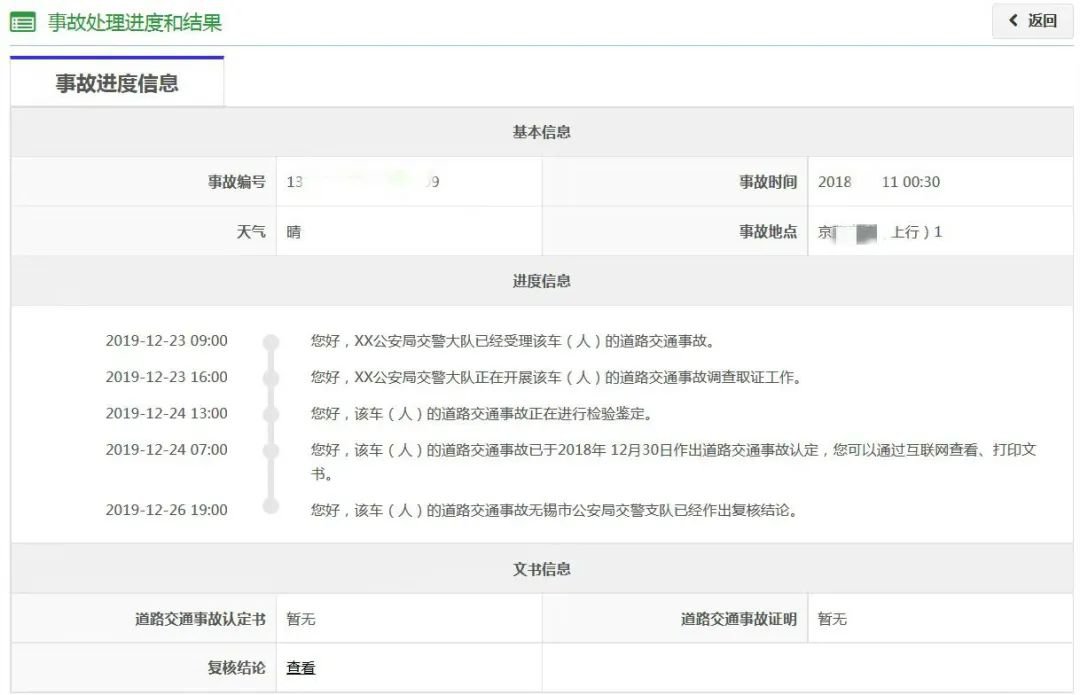Click timeline dot for 2019-12-24 07:00

click(270, 450)
